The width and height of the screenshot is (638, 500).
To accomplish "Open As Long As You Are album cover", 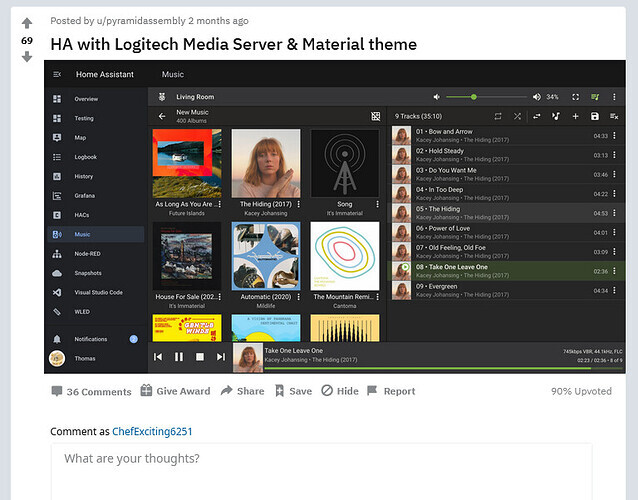I will coord(187,164).
